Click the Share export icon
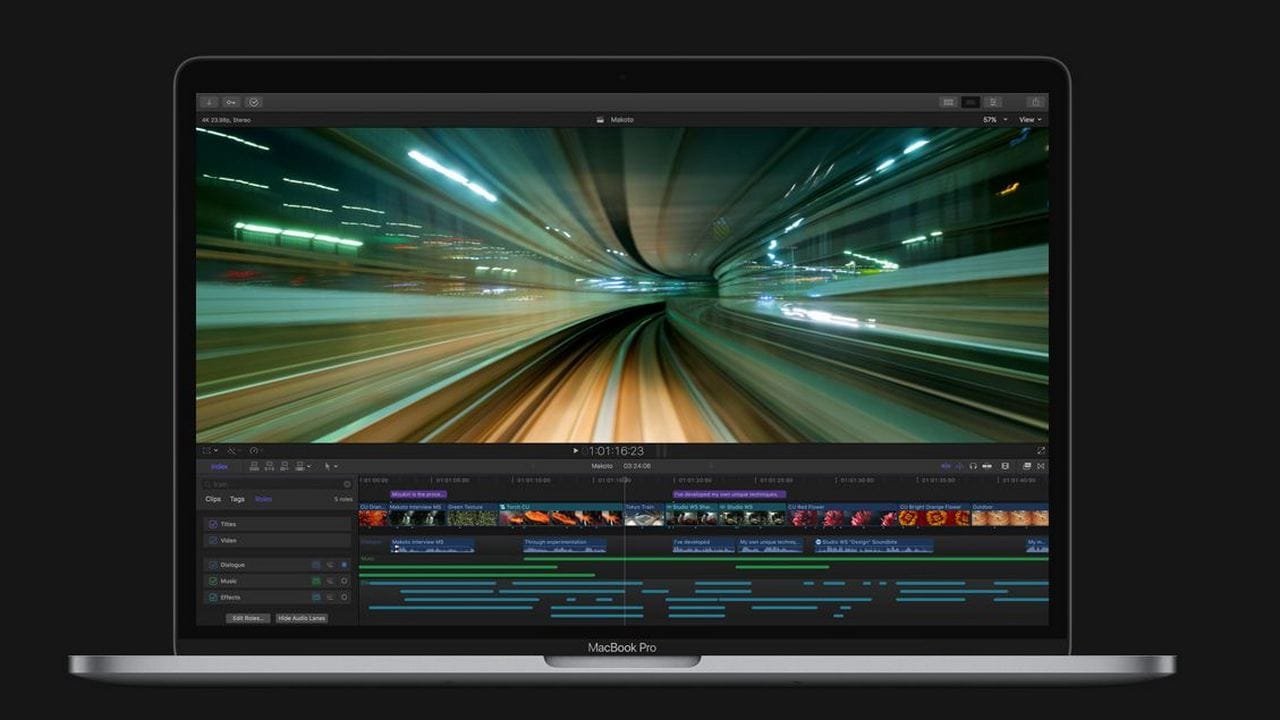This screenshot has height=720, width=1280. pos(1035,102)
